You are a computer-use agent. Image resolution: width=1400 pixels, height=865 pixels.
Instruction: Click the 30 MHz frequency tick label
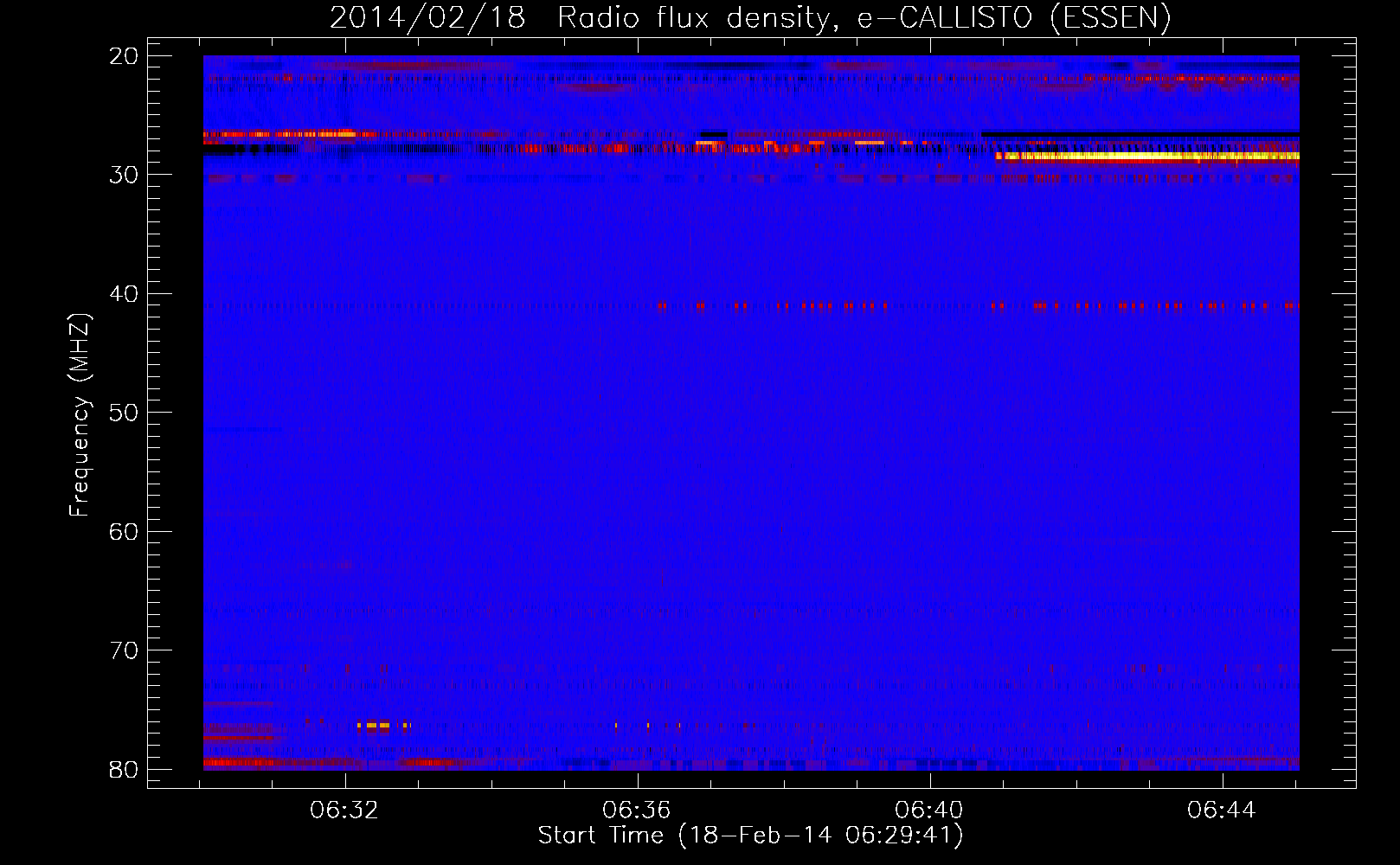[124, 175]
